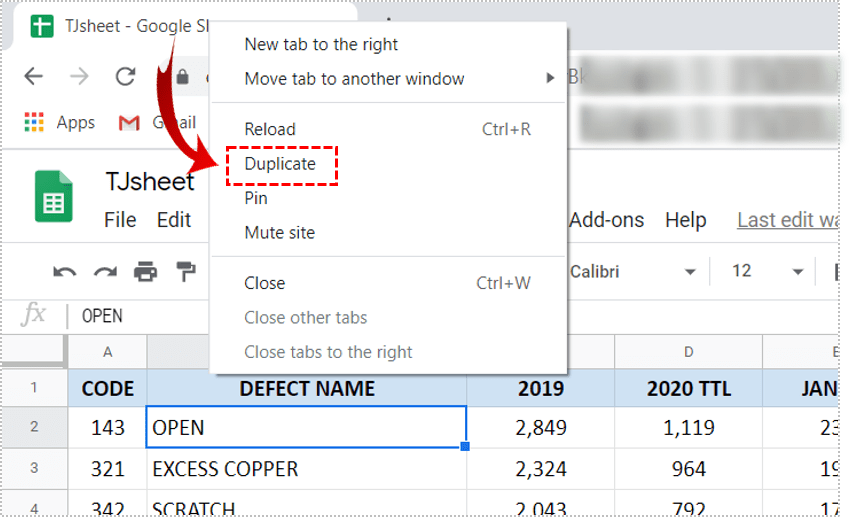The height and width of the screenshot is (517, 850).
Task: Expand Move tab to another window submenu
Action: tap(549, 78)
